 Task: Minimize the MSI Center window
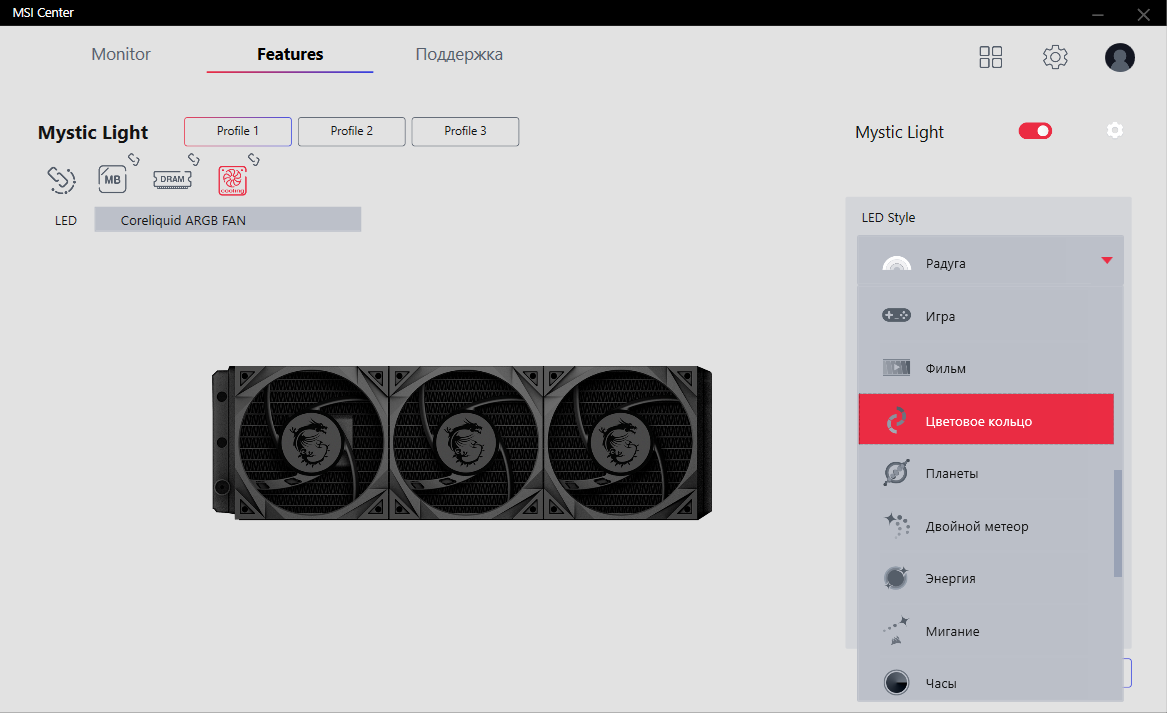pos(1098,13)
